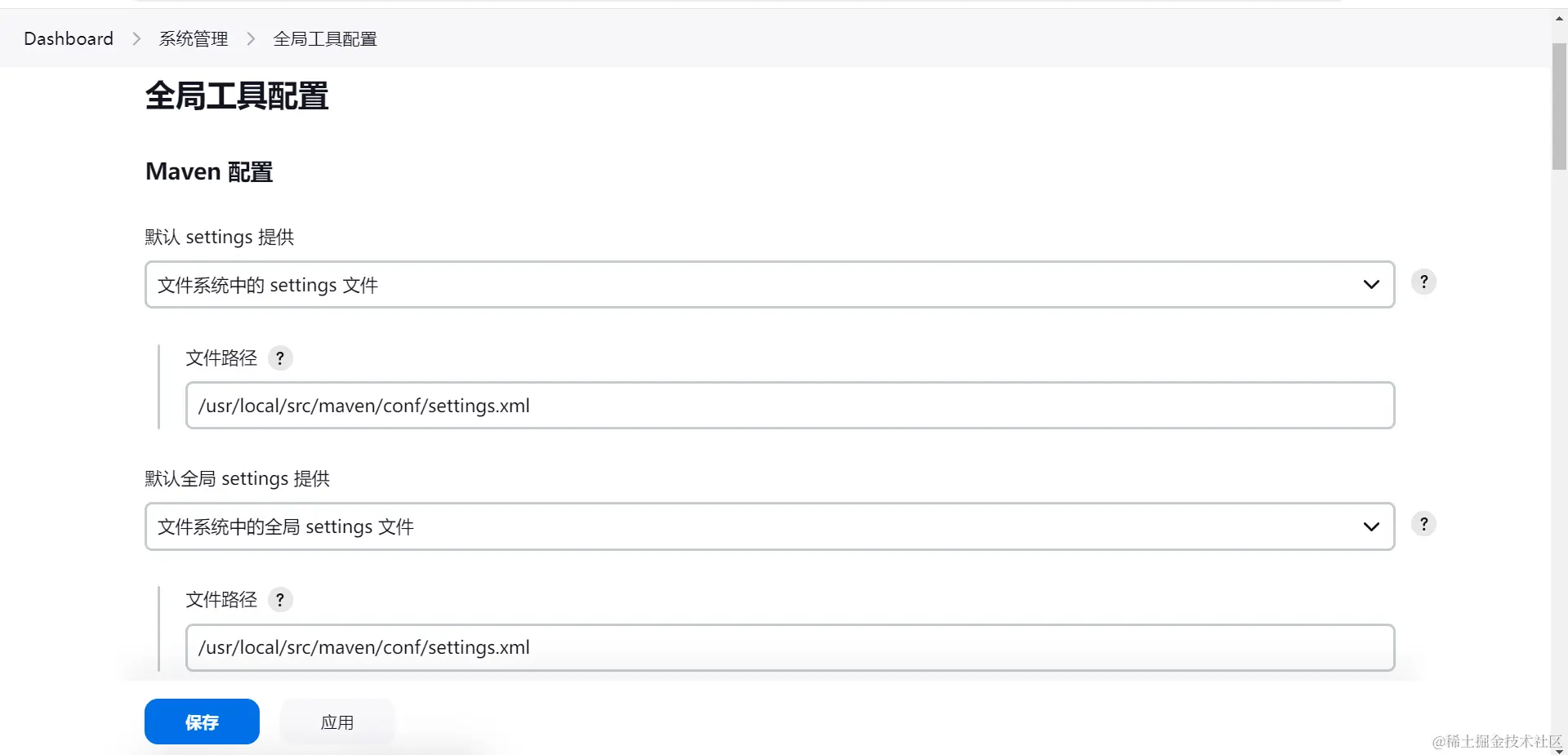The height and width of the screenshot is (755, 1568).
Task: Click scrollbar down arrow at bottom
Action: coord(1559,749)
